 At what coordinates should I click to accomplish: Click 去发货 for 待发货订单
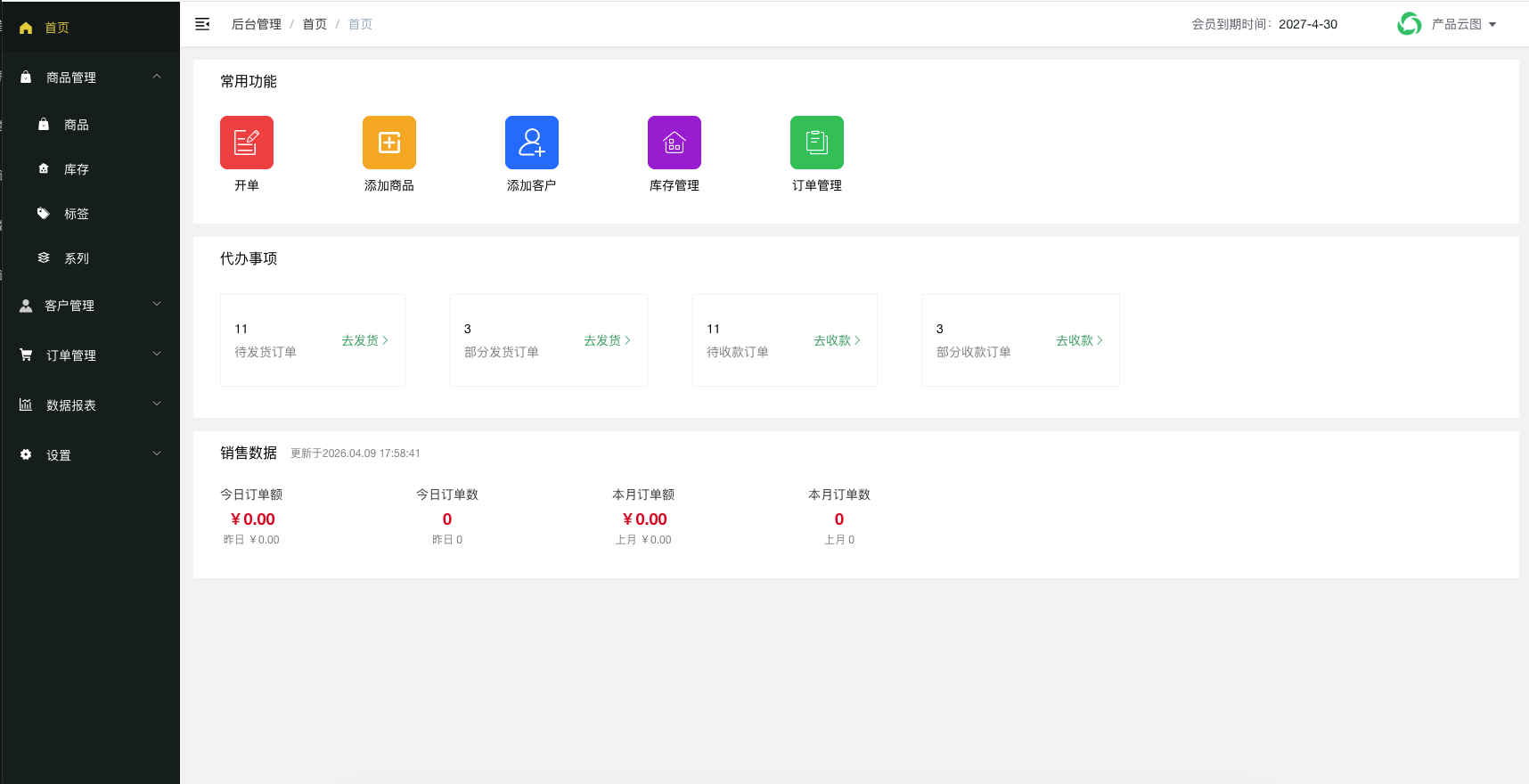click(364, 340)
